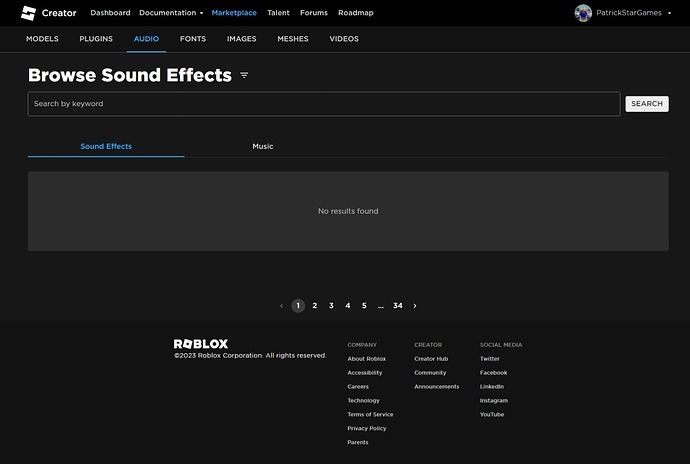Go to page 3
The height and width of the screenshot is (464, 690).
click(x=331, y=306)
